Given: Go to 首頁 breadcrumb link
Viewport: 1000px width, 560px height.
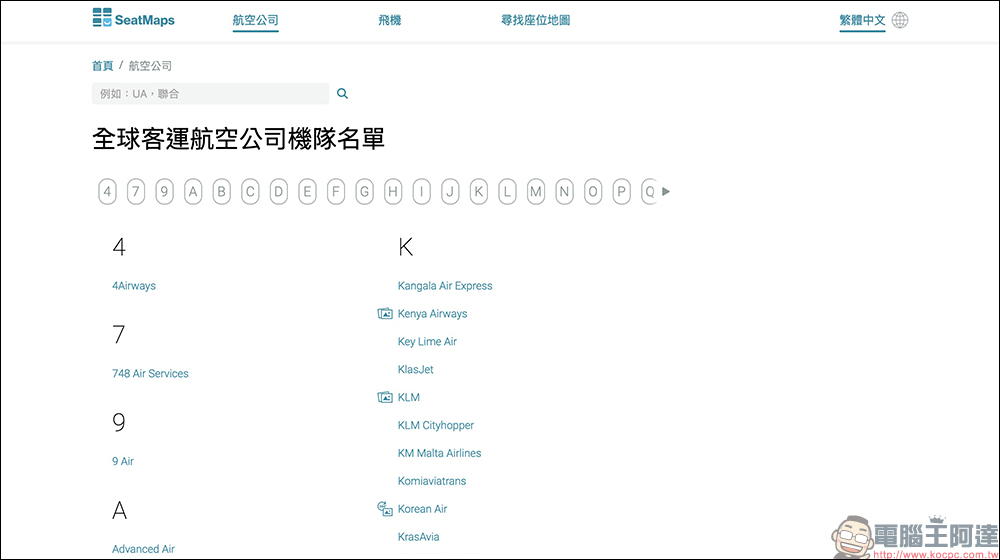Looking at the screenshot, I should pos(103,66).
